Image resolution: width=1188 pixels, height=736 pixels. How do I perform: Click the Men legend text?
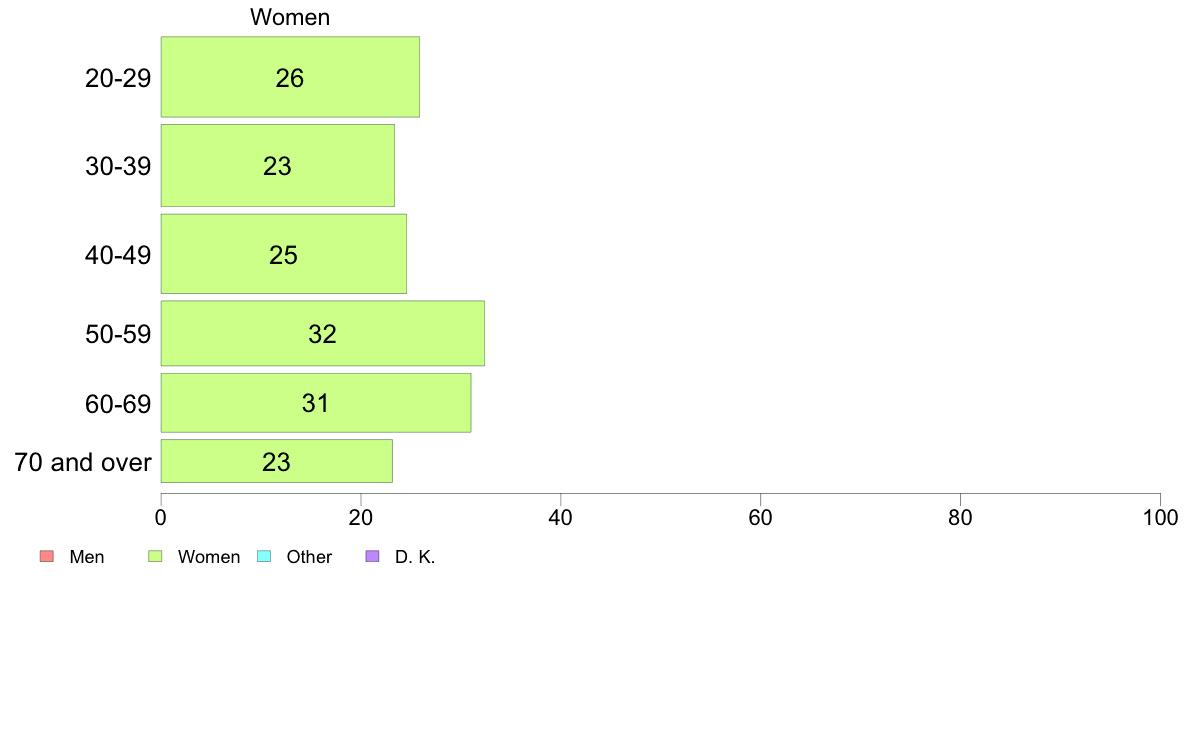point(87,557)
